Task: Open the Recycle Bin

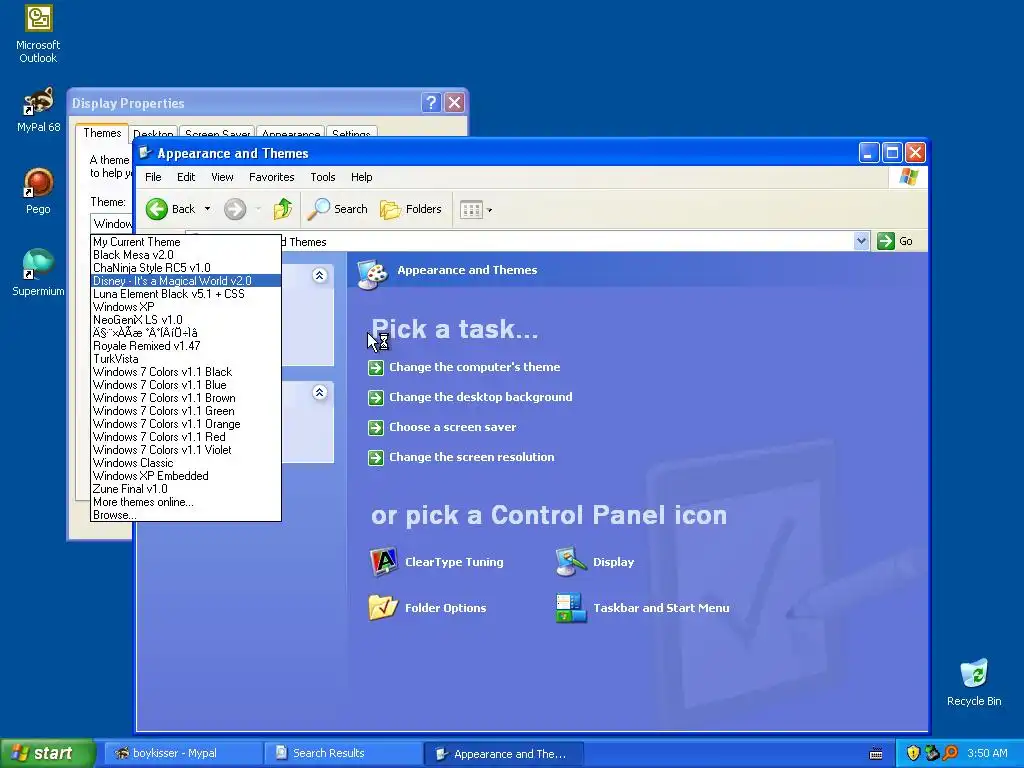Action: click(974, 682)
